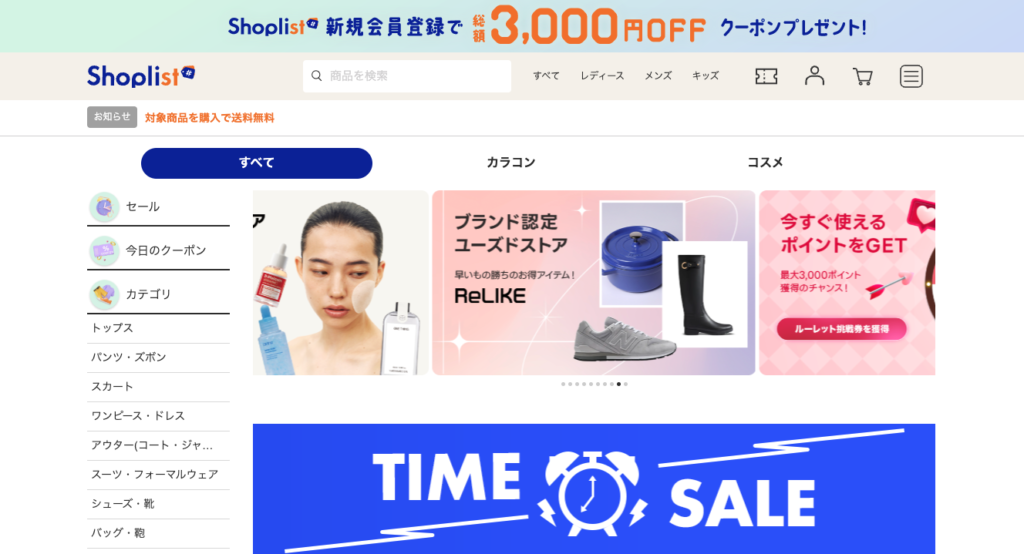Select the セール clock icon
Viewport: 1024px width, 554px height.
pyautogui.click(x=104, y=207)
